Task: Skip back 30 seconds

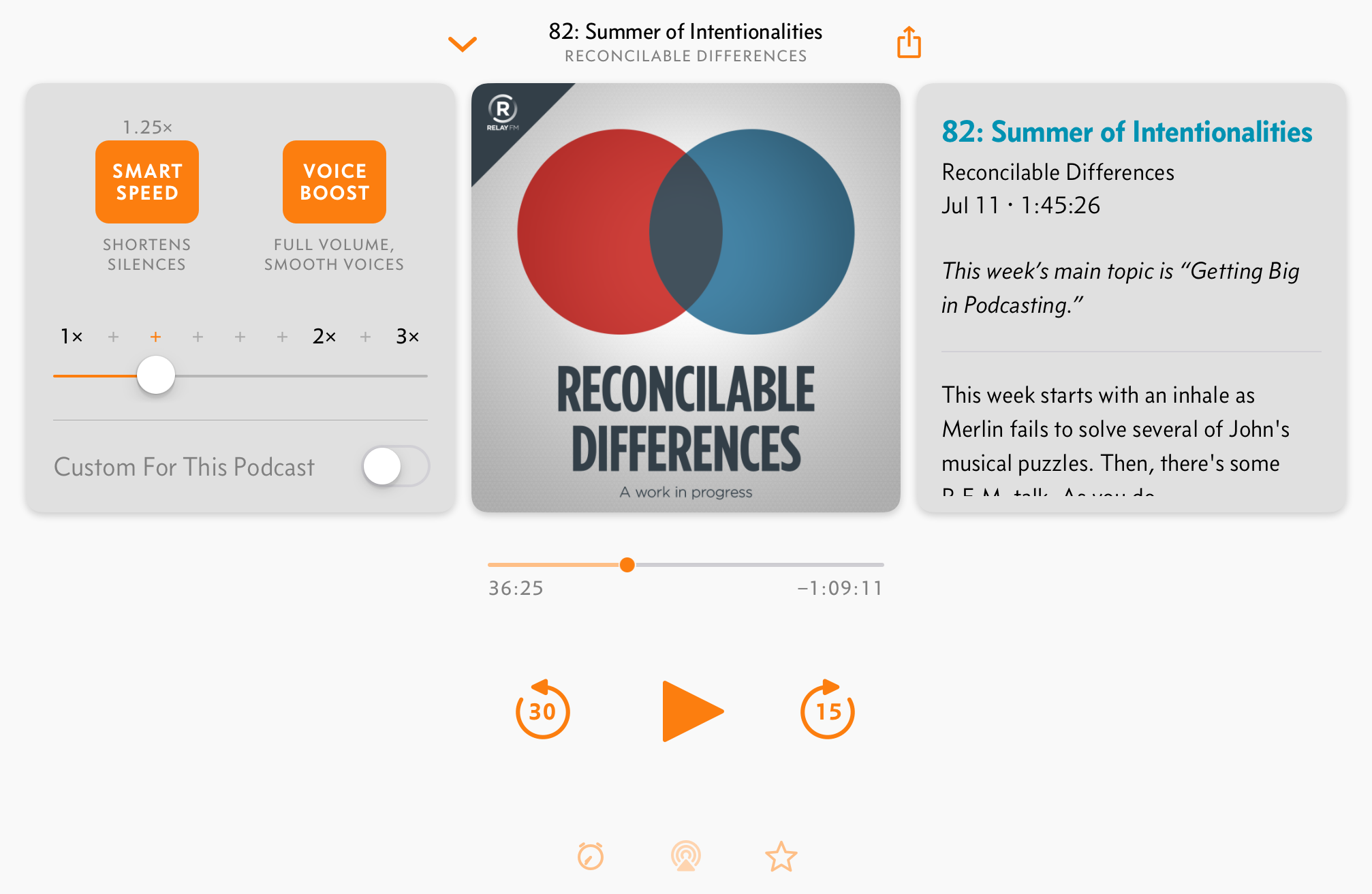Action: (542, 709)
